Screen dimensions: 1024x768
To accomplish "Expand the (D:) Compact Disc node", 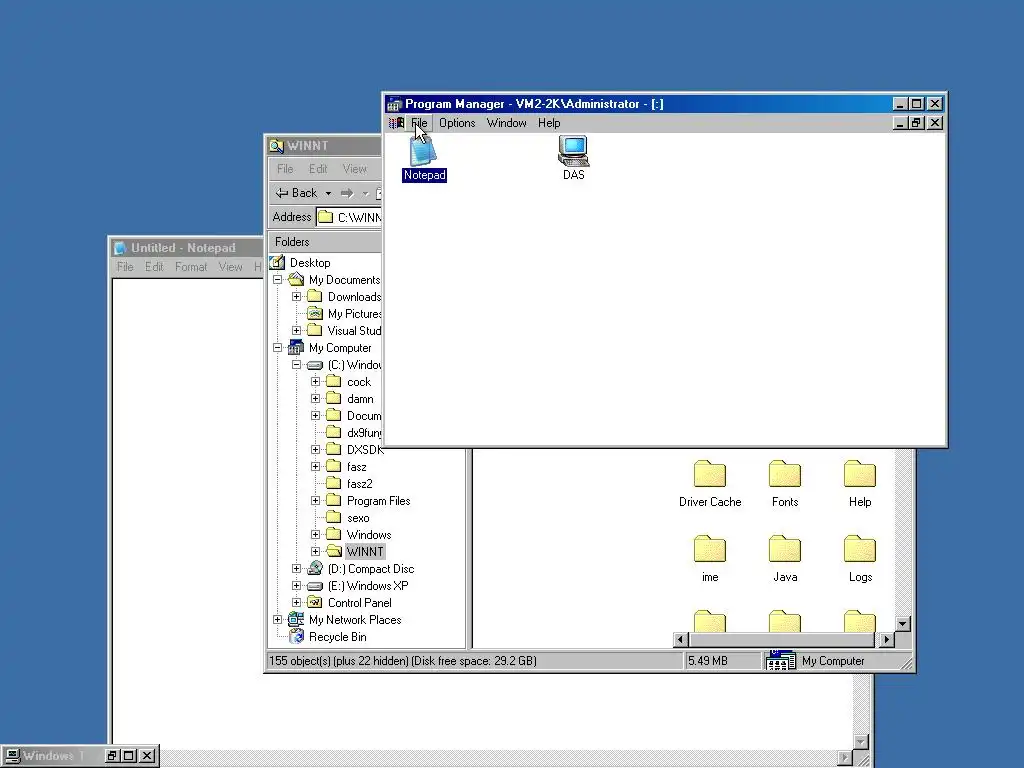I will pyautogui.click(x=296, y=568).
